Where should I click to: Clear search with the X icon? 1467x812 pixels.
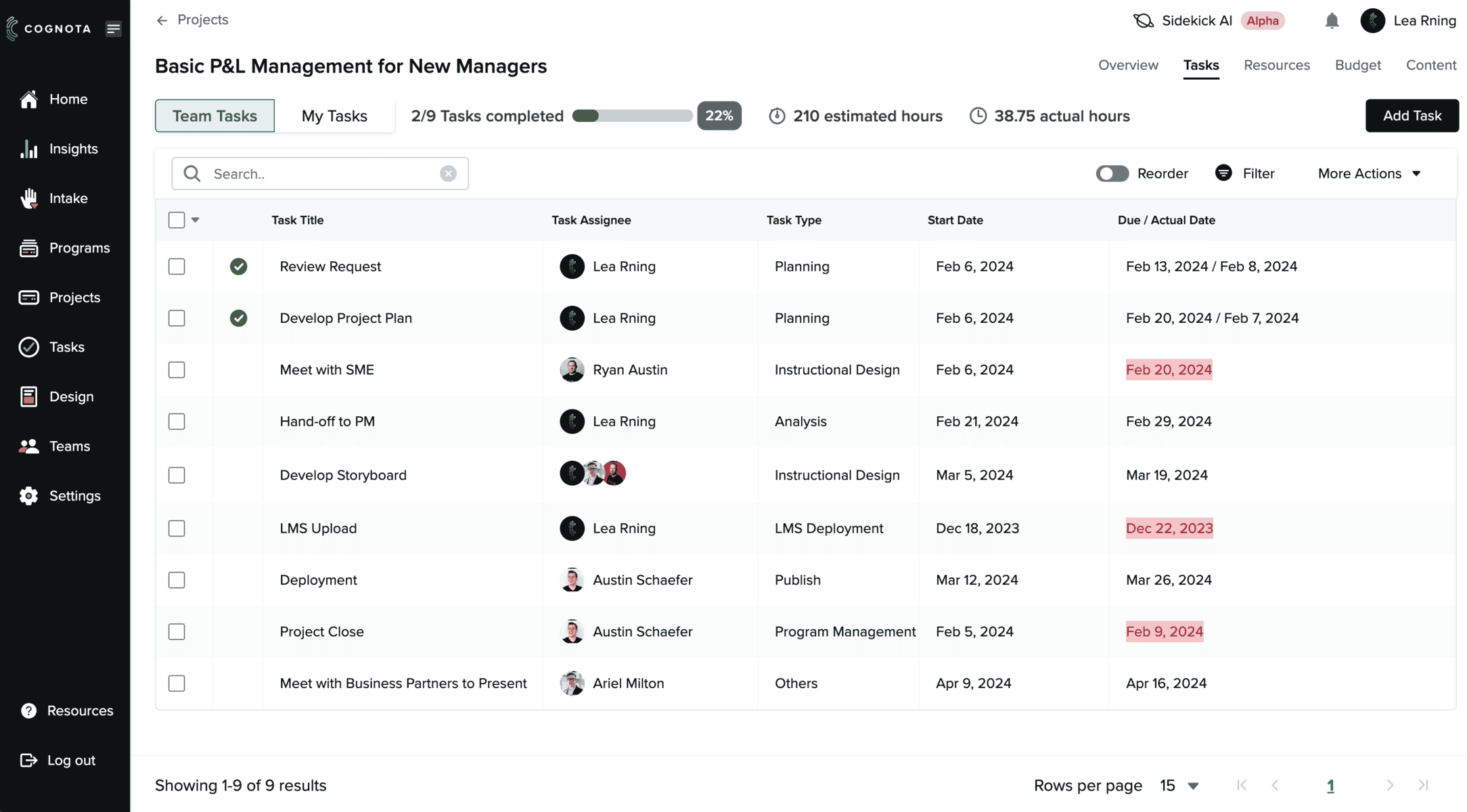448,174
